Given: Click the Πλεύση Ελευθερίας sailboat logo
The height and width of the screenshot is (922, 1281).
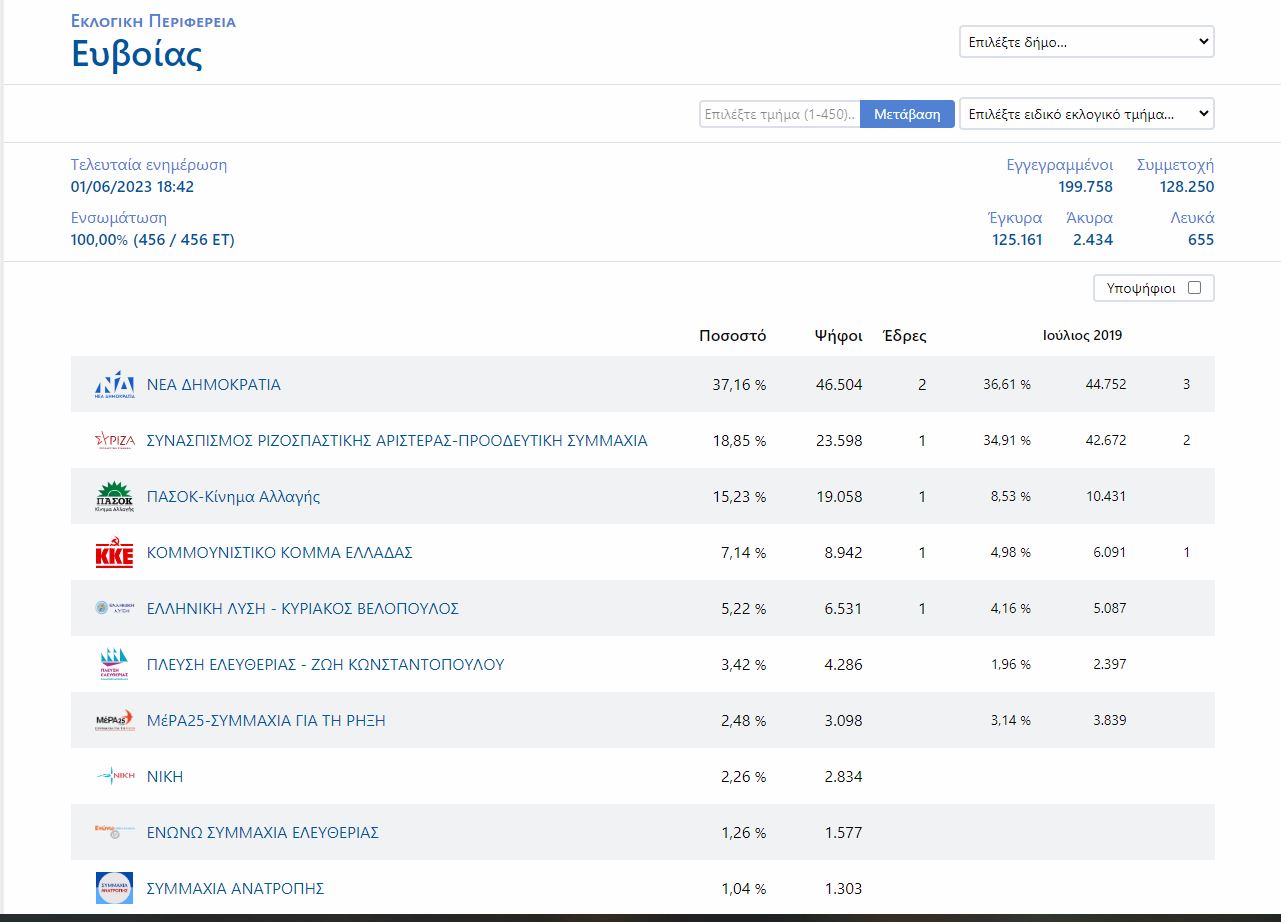Looking at the screenshot, I should tap(114, 665).
